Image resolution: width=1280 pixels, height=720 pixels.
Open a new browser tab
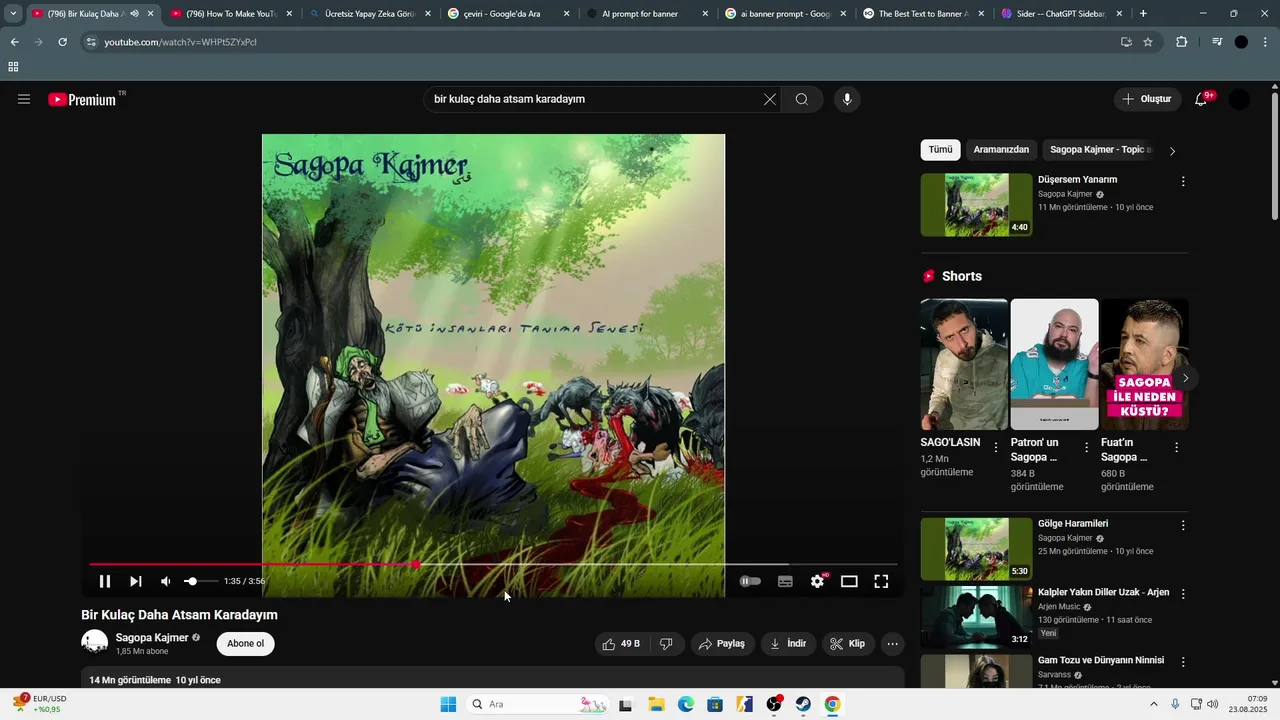point(1143,14)
